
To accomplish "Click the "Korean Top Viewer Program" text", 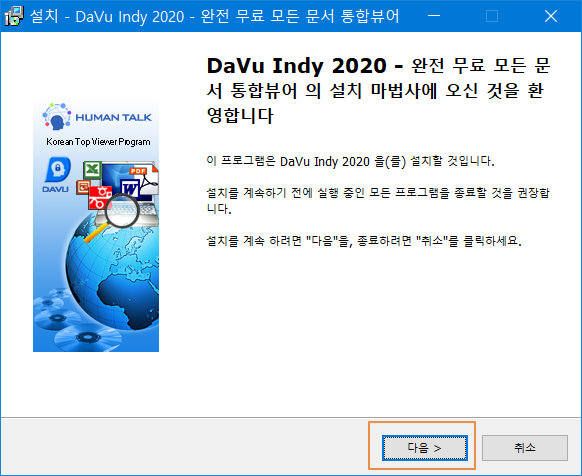I will point(98,142).
